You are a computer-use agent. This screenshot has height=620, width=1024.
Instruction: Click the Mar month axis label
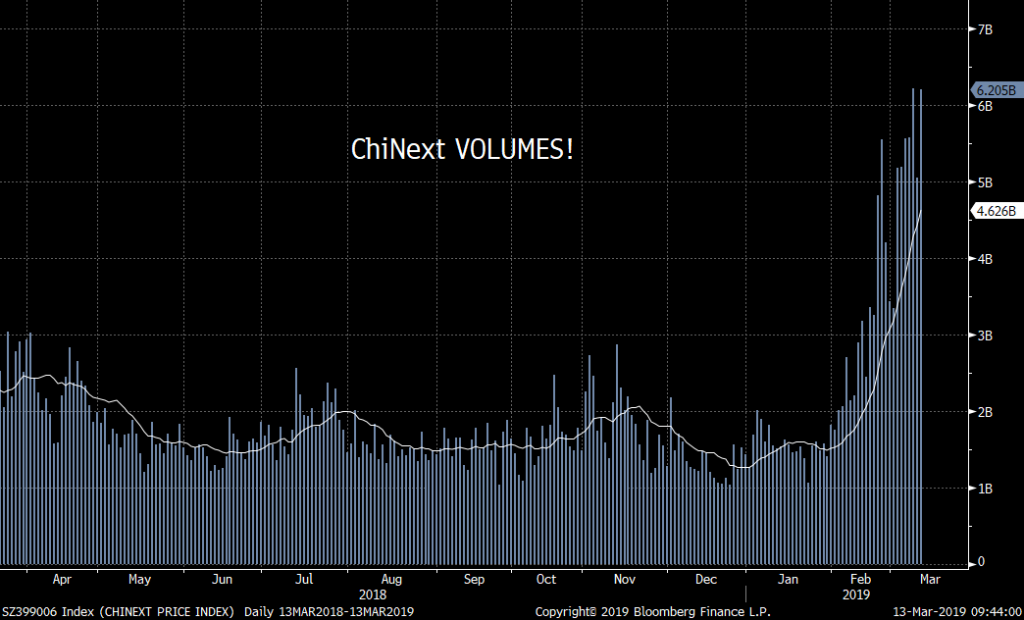click(930, 579)
